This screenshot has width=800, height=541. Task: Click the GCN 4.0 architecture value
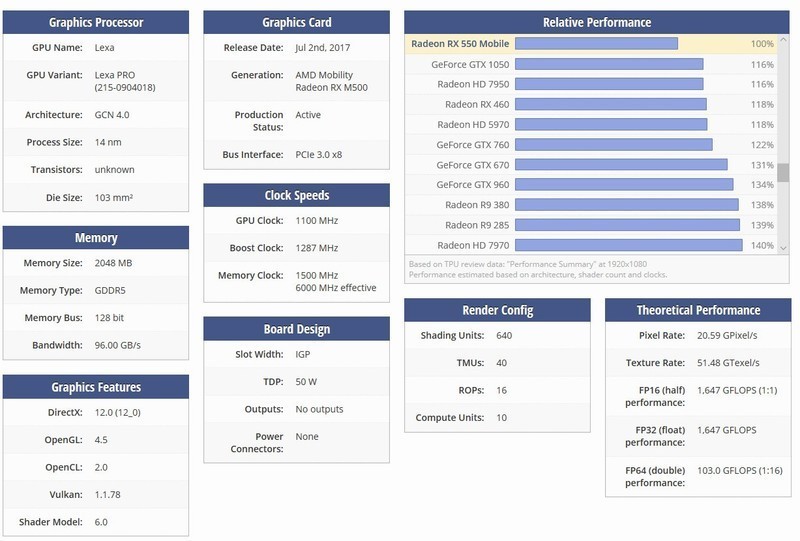click(112, 115)
